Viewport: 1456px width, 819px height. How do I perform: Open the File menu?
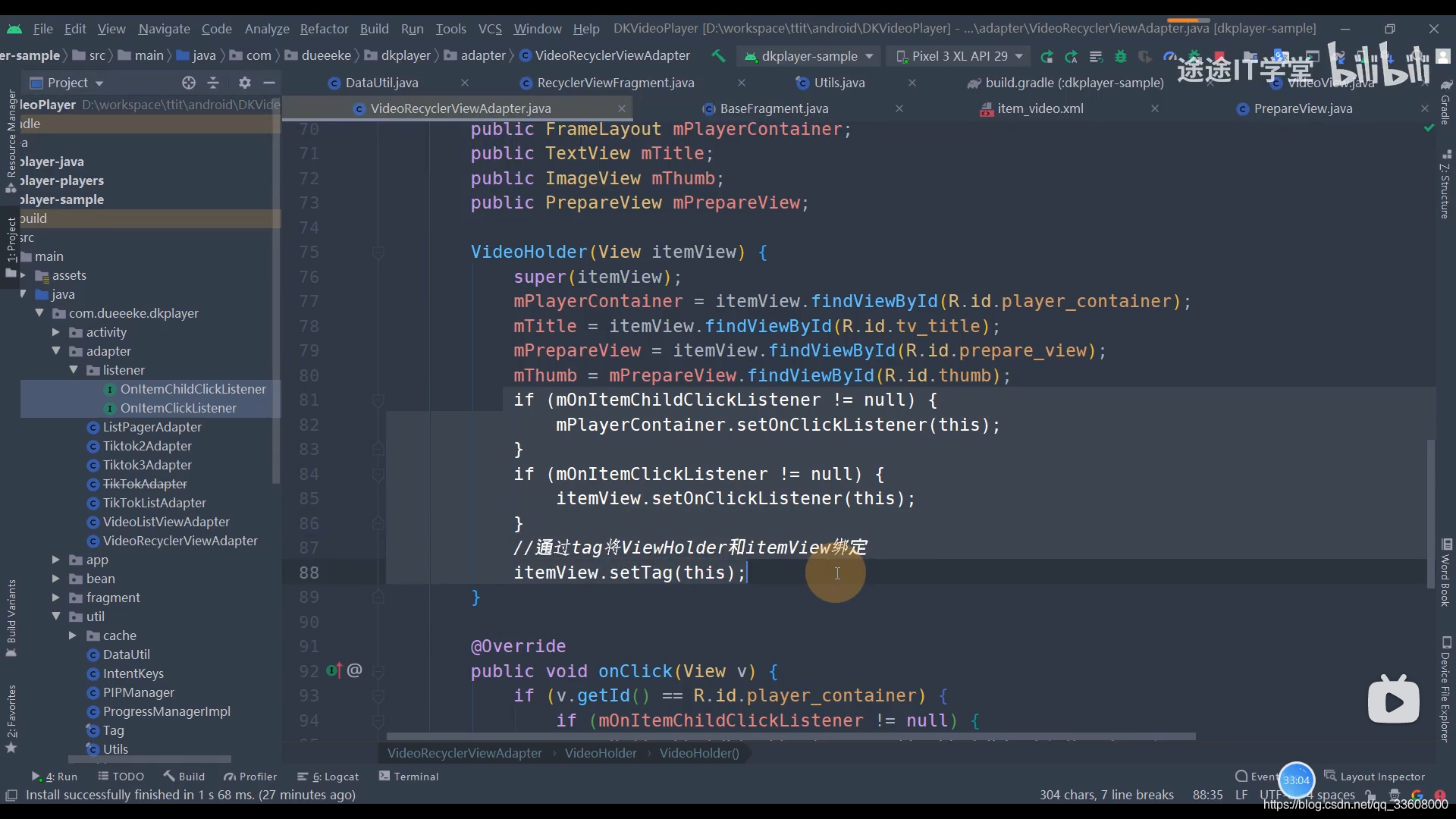pyautogui.click(x=42, y=29)
